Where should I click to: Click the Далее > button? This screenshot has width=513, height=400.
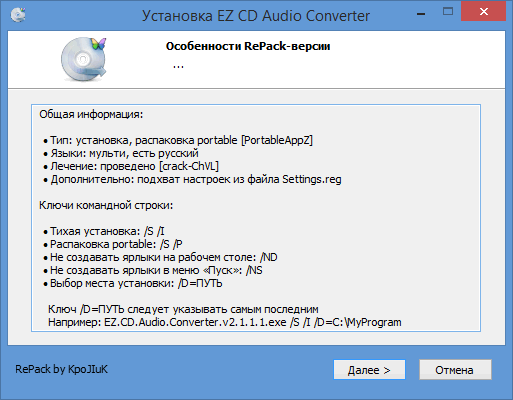click(369, 370)
